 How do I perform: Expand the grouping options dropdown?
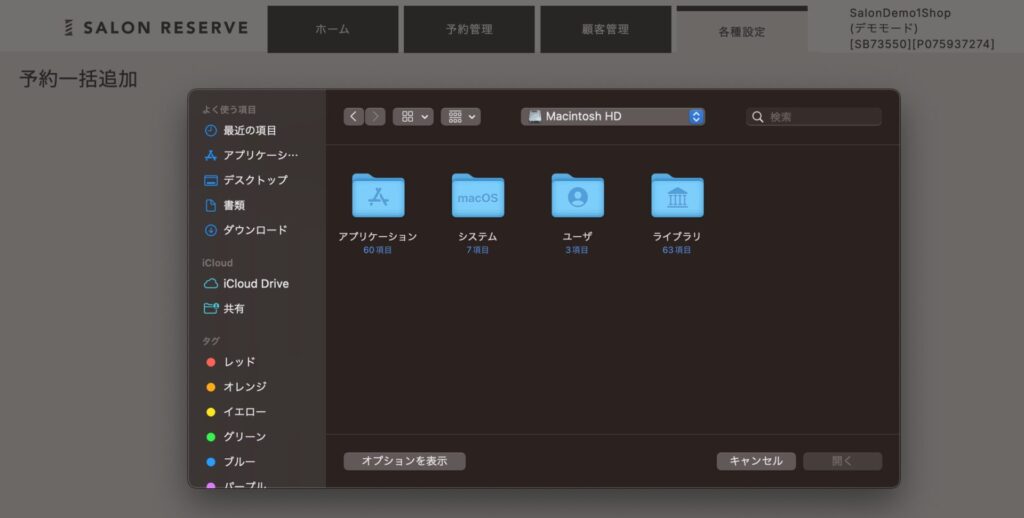pyautogui.click(x=460, y=117)
